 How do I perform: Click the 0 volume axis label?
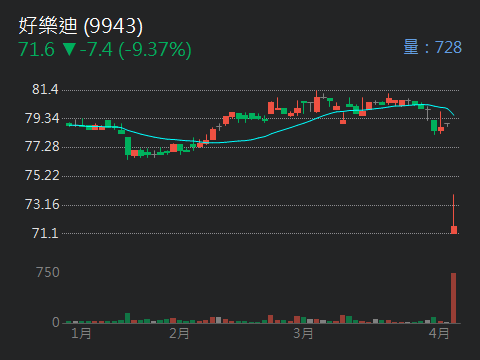56,322
